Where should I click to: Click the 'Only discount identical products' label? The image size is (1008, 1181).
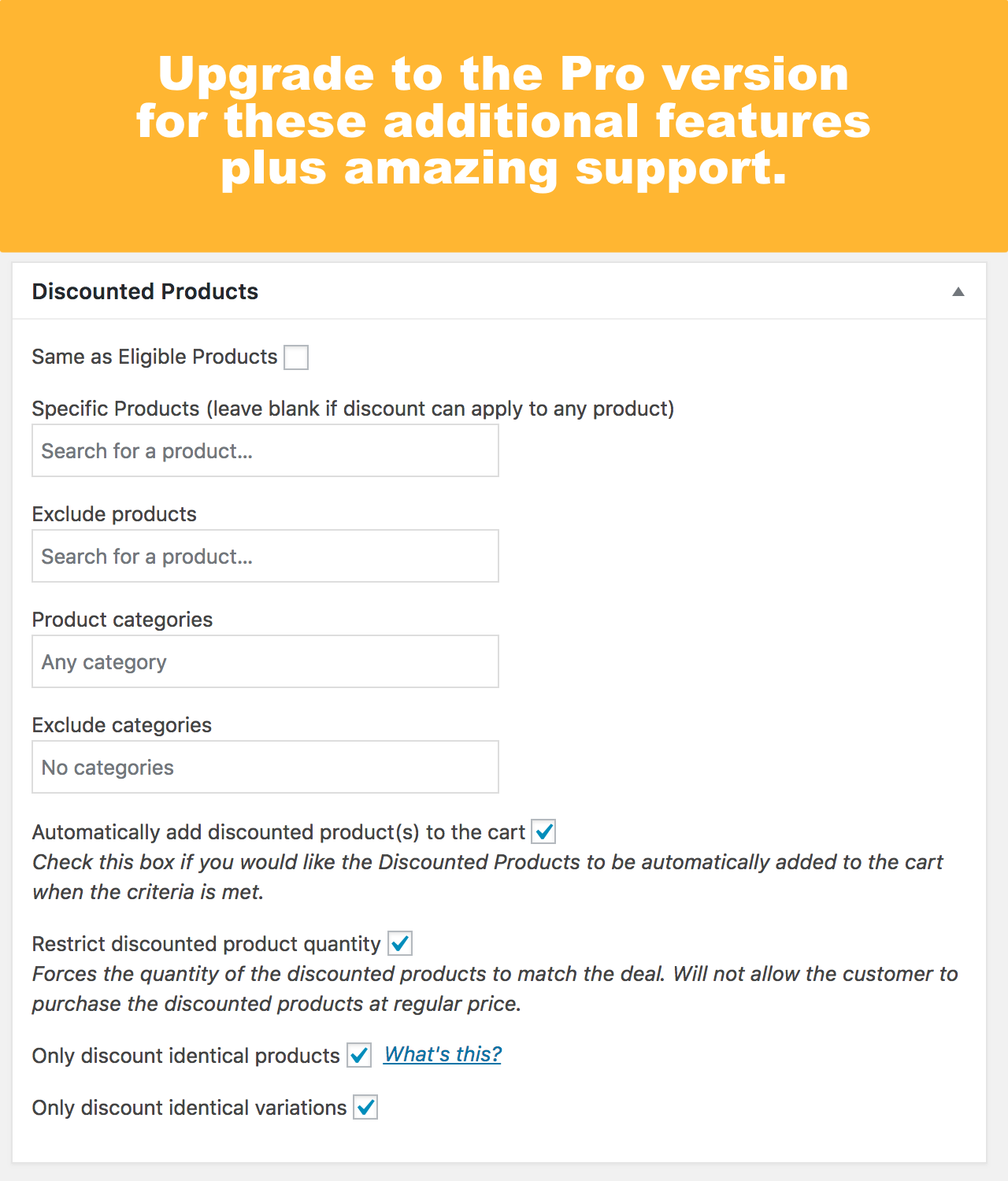(186, 1056)
